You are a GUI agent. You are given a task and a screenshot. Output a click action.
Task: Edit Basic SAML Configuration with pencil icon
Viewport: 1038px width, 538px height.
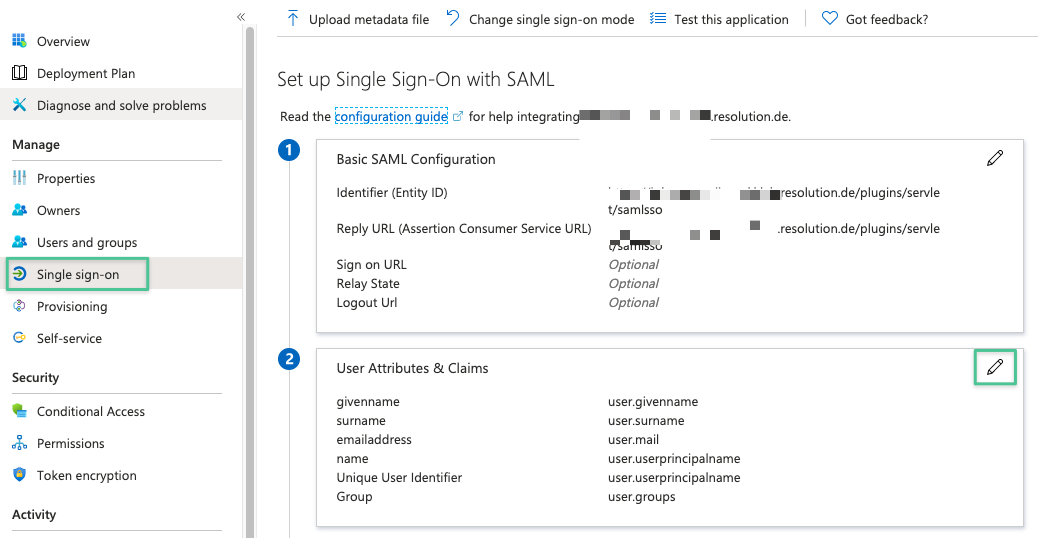(x=995, y=158)
